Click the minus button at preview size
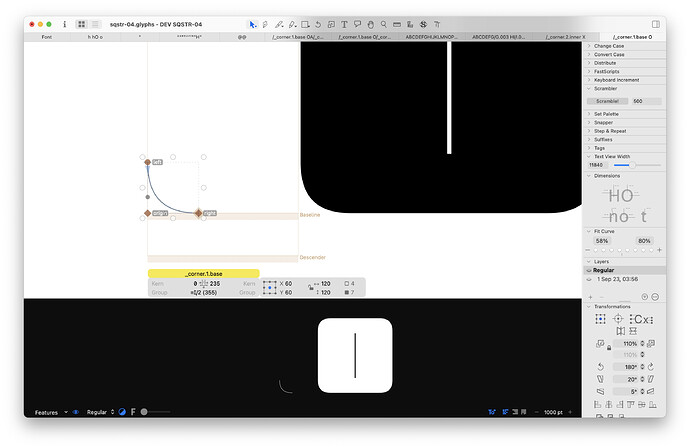690x448 pixels. point(536,412)
